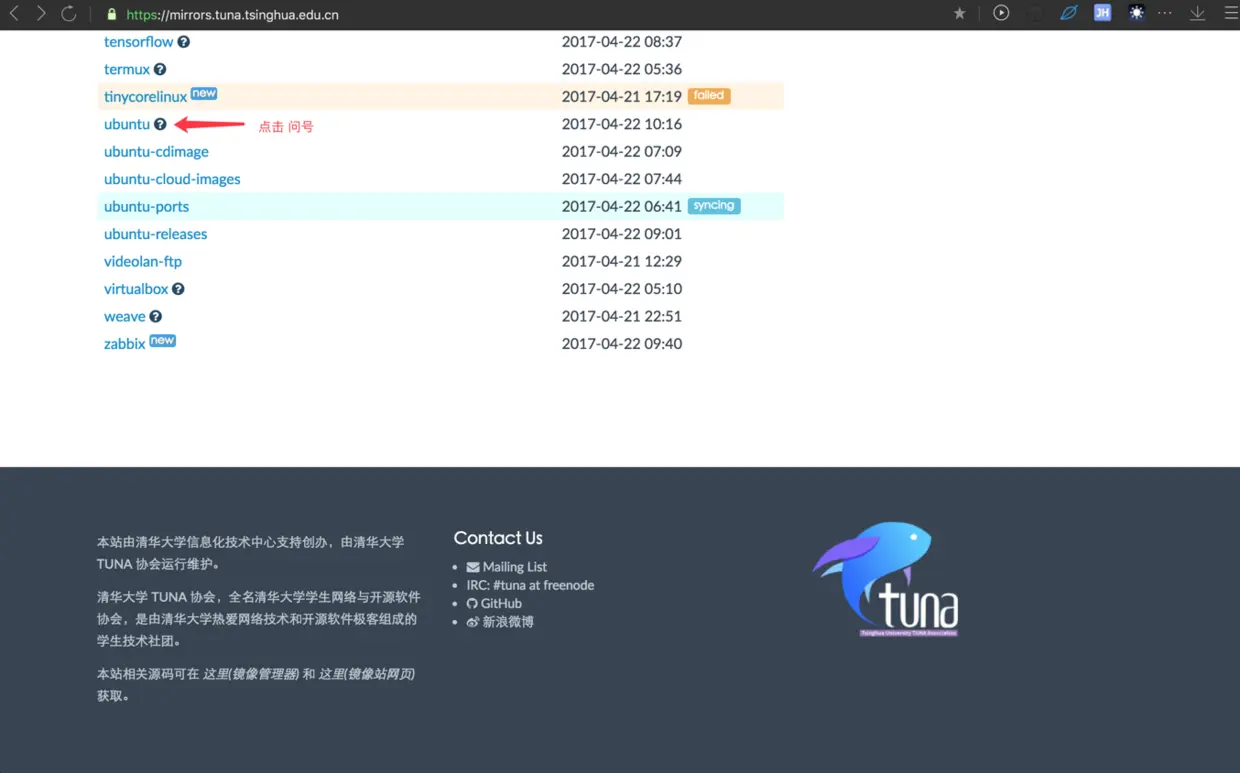The width and height of the screenshot is (1240, 773).
Task: Open the GitHub contact link
Action: 494,603
